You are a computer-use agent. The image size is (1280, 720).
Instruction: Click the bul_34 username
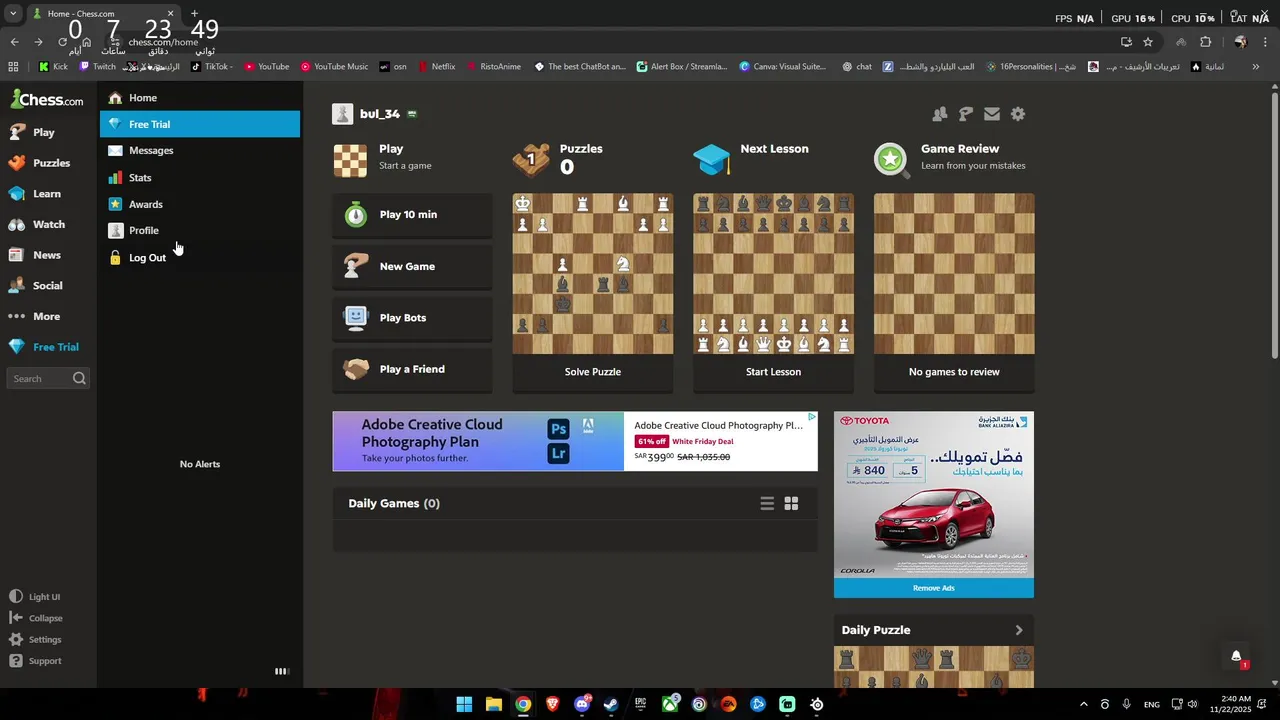(380, 114)
